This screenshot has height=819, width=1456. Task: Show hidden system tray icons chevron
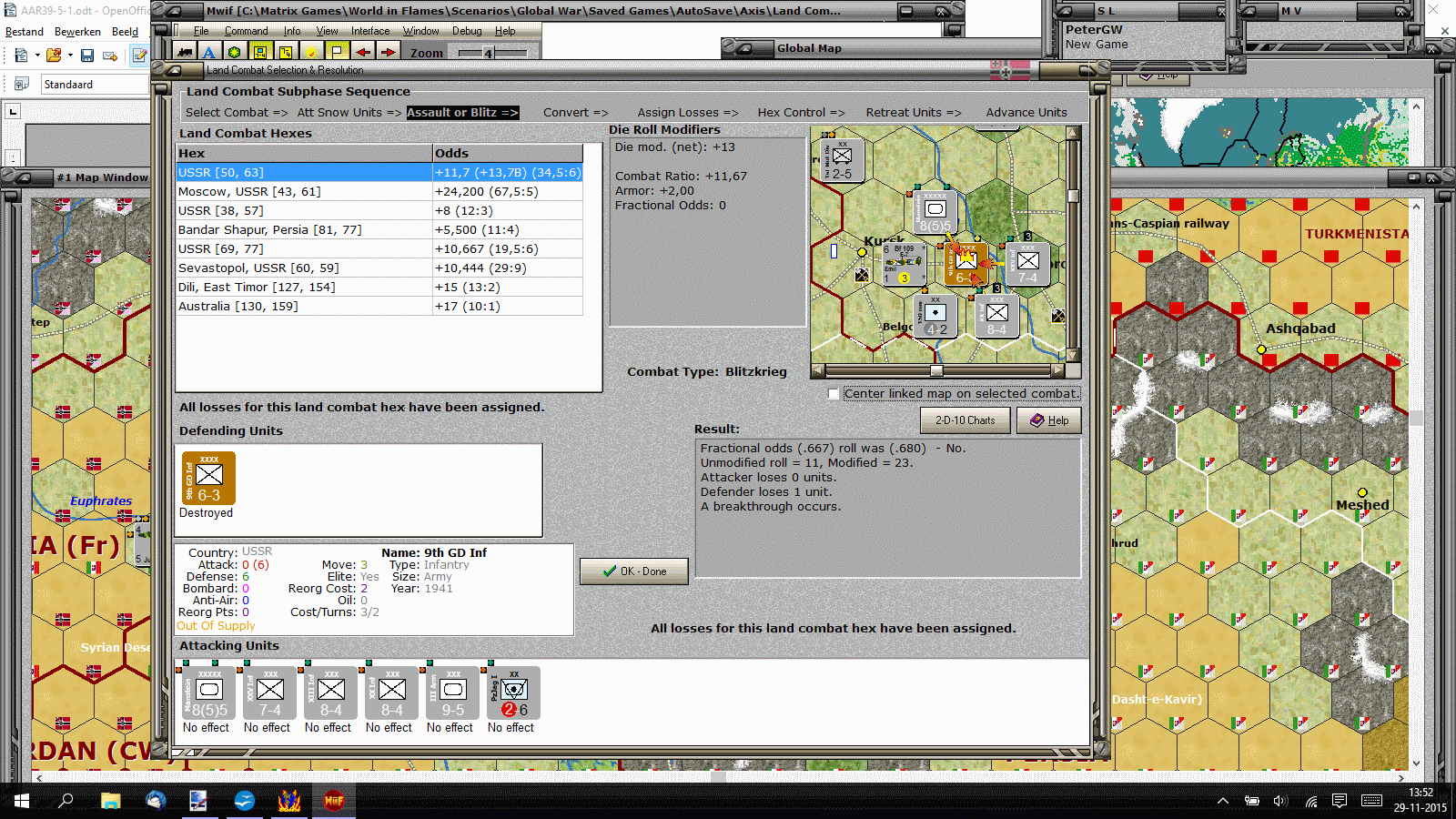pyautogui.click(x=1223, y=801)
